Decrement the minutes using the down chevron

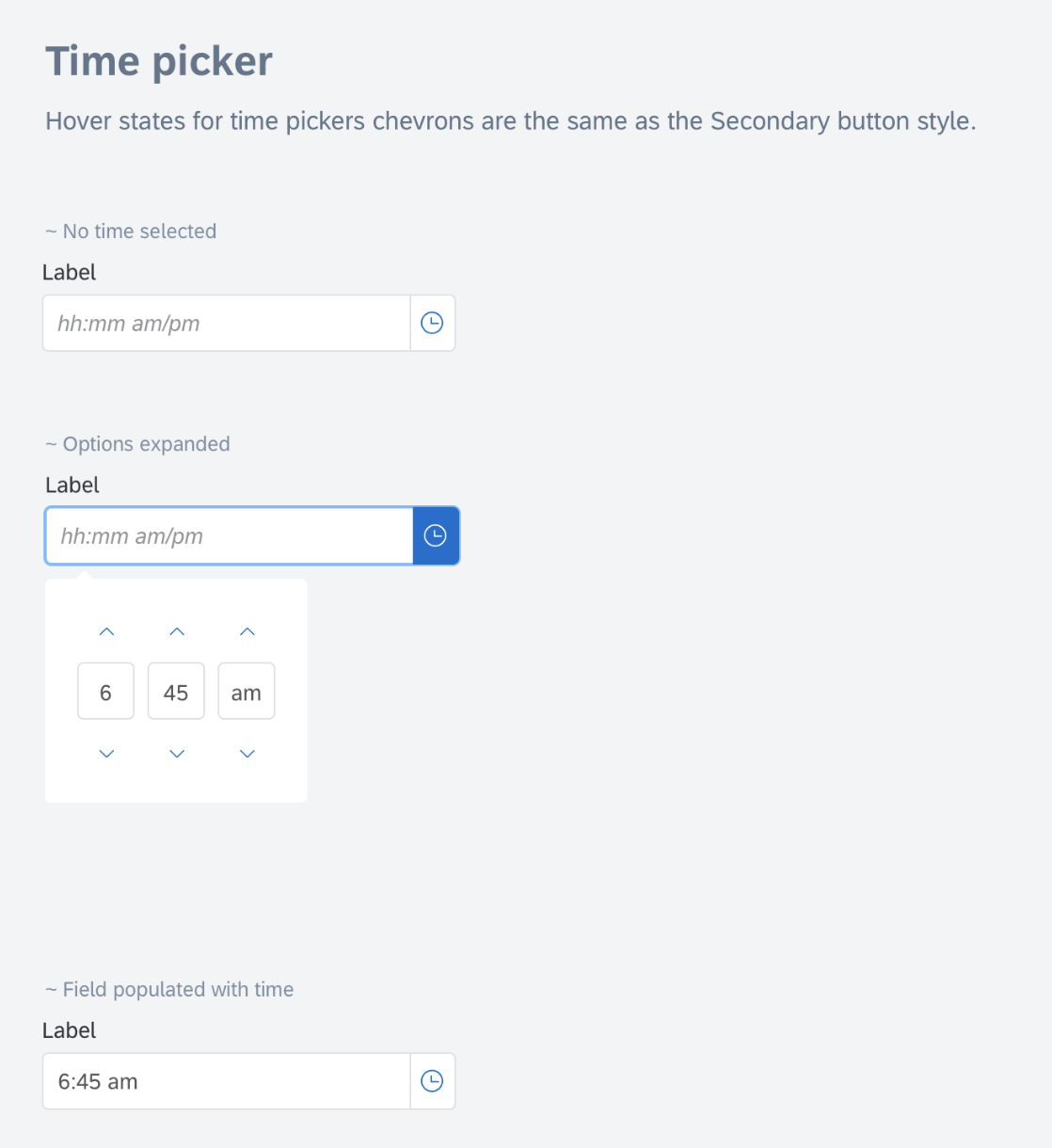(x=176, y=753)
